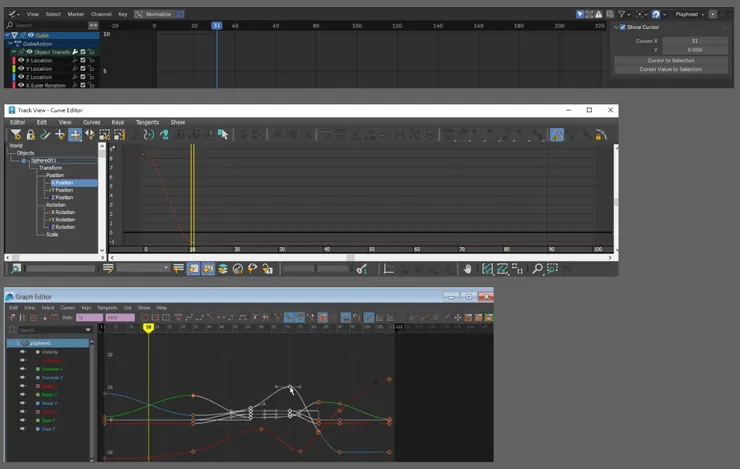This screenshot has height=469, width=740.
Task: Select the Move Keys tool in Curve Editor
Action: pos(75,135)
